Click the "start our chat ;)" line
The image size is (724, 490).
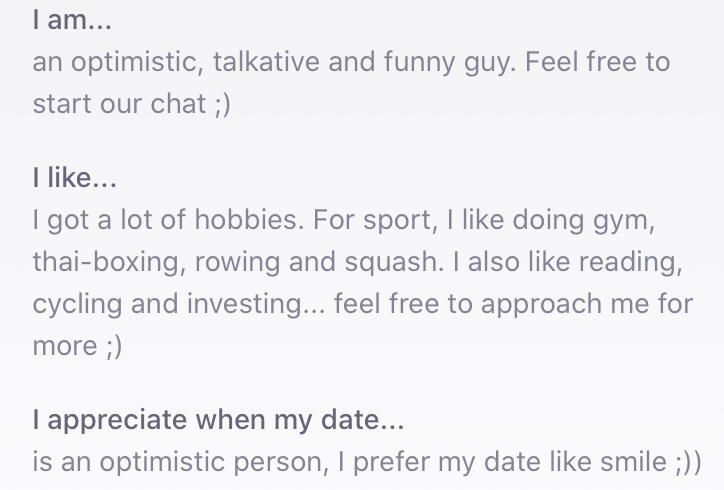point(132,104)
